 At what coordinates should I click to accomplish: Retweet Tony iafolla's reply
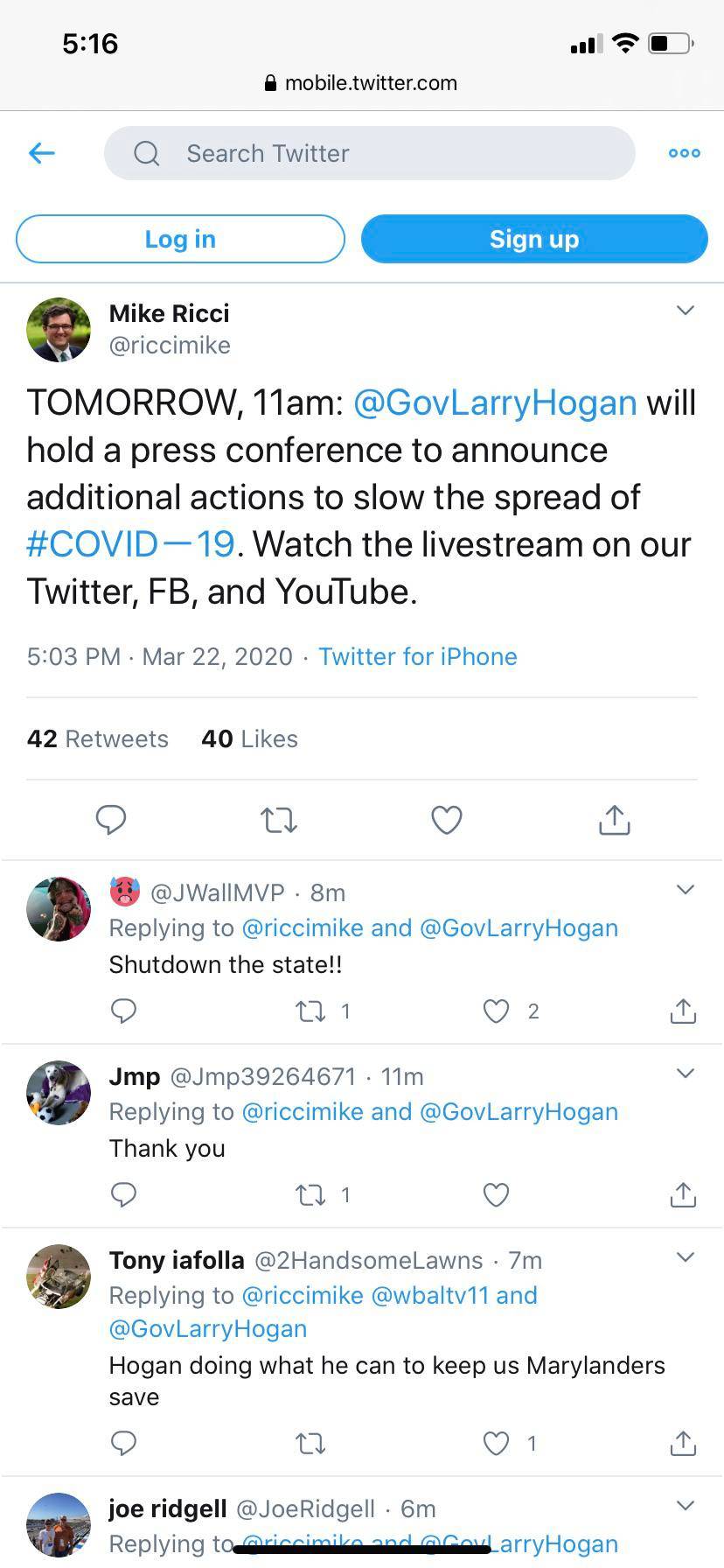(310, 1444)
